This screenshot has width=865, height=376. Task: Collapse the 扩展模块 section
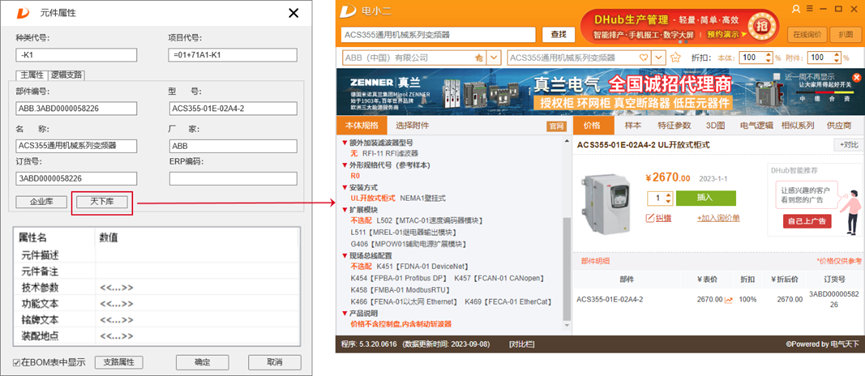click(x=345, y=210)
